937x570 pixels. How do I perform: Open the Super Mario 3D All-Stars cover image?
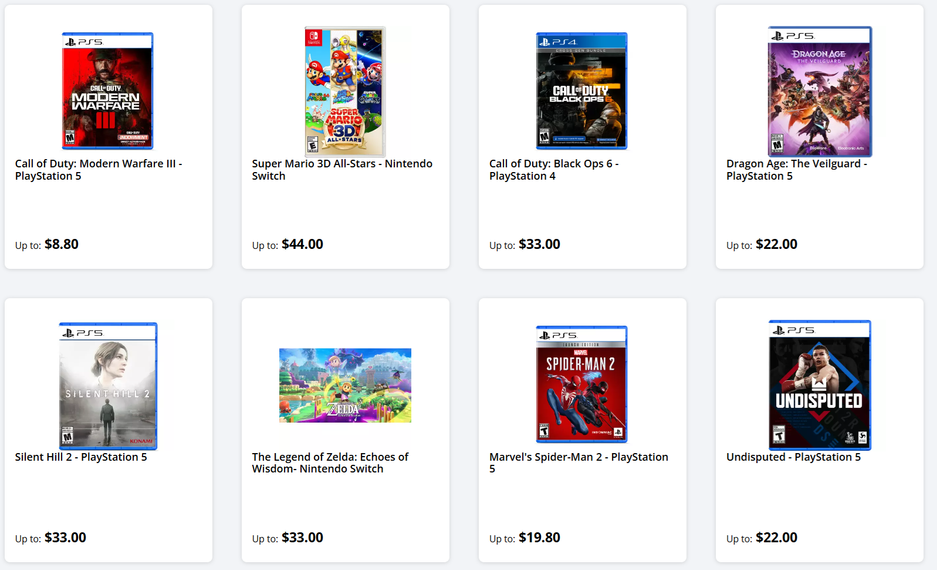345,92
